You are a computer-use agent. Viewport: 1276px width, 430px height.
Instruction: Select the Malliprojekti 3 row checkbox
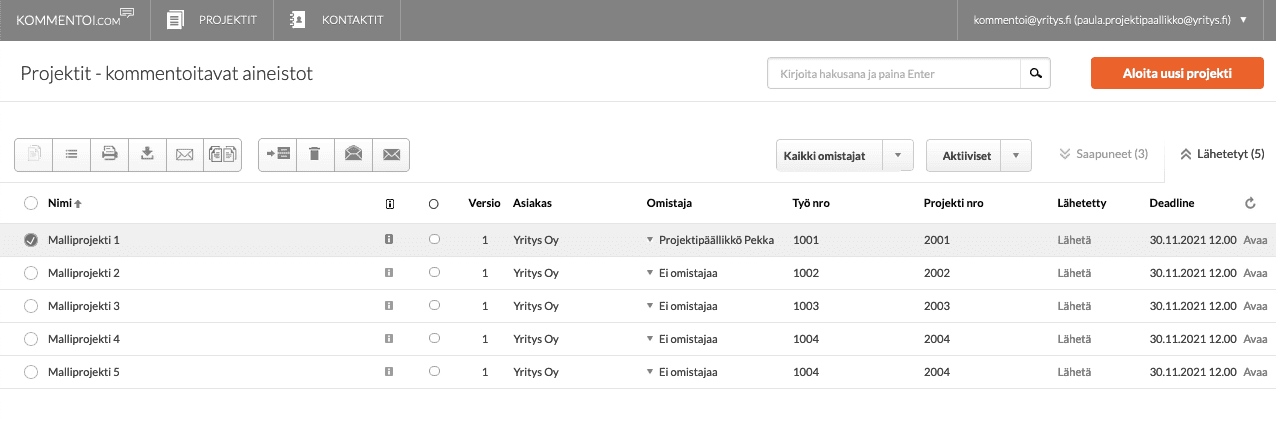(x=31, y=306)
